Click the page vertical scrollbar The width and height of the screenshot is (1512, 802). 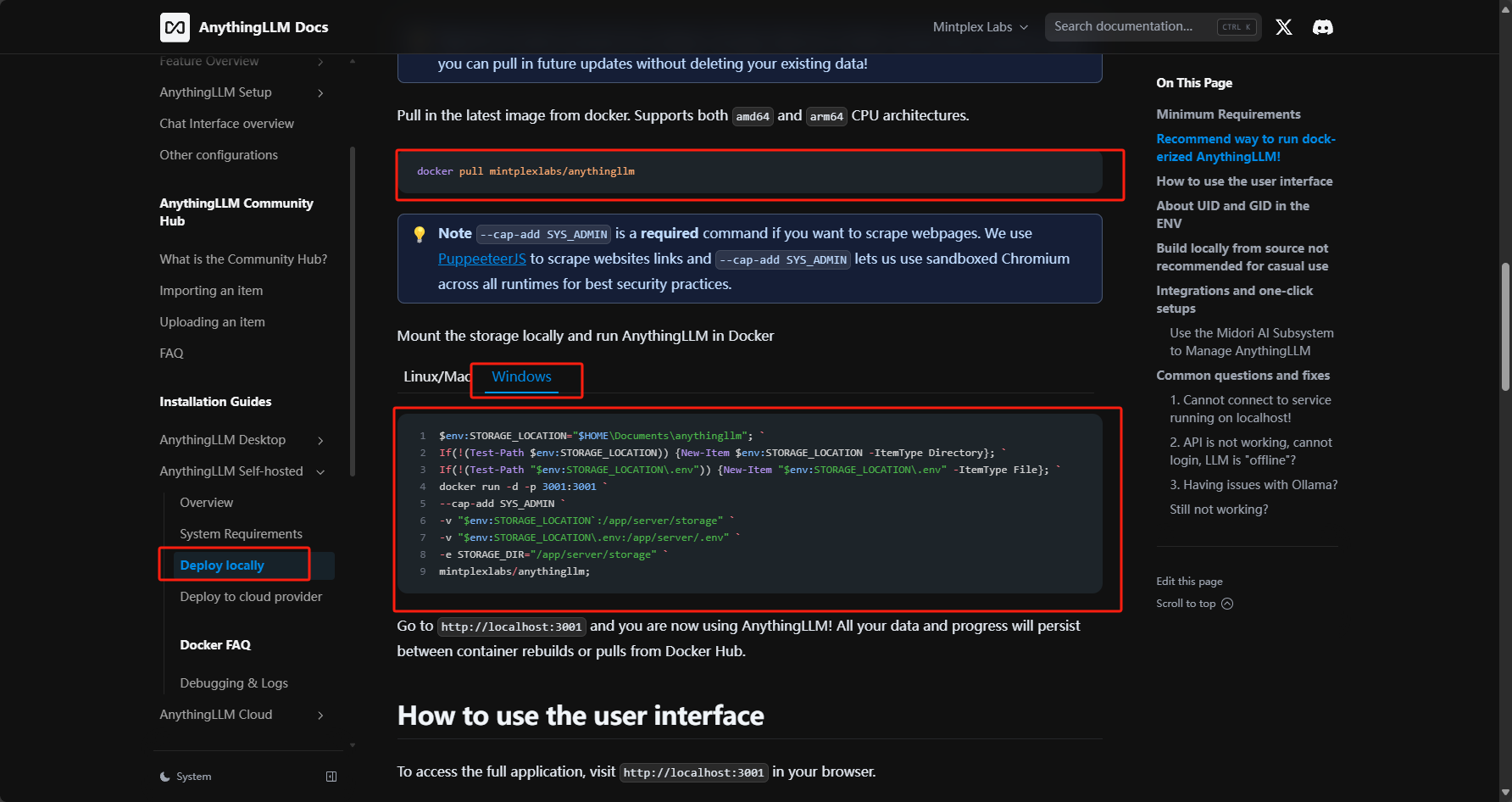pyautogui.click(x=1505, y=326)
